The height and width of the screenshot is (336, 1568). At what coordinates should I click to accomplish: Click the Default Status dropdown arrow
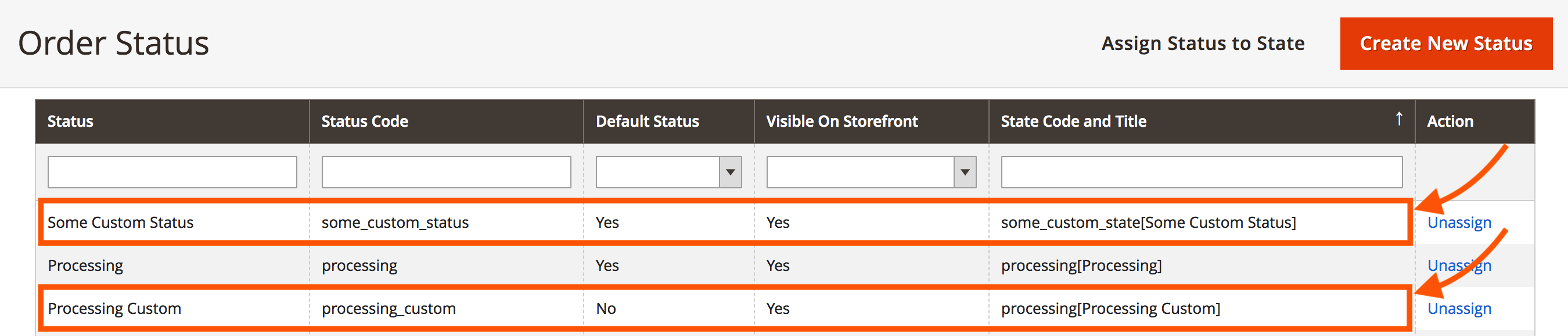click(731, 172)
